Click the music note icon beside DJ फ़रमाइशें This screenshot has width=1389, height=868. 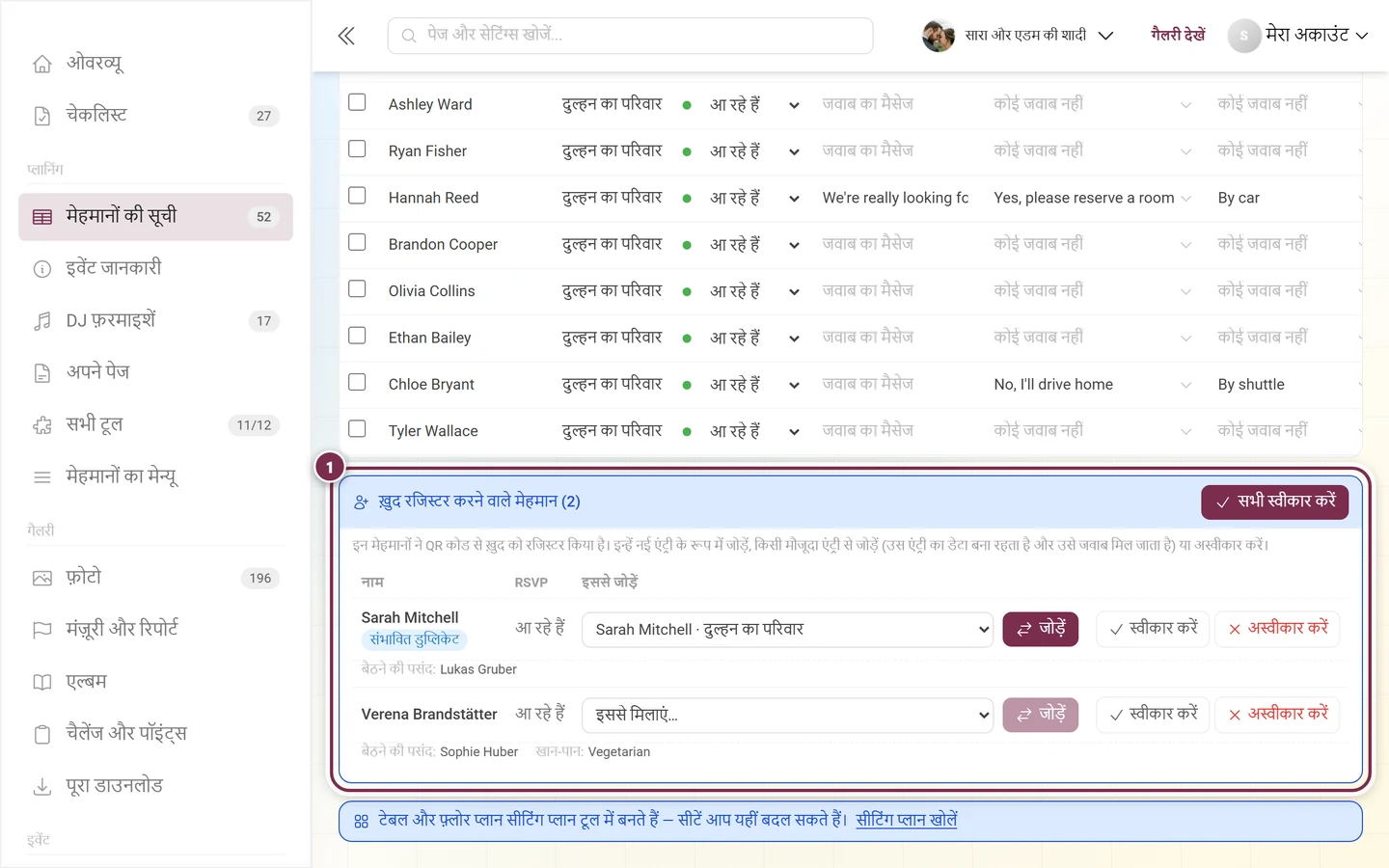pyautogui.click(x=42, y=321)
